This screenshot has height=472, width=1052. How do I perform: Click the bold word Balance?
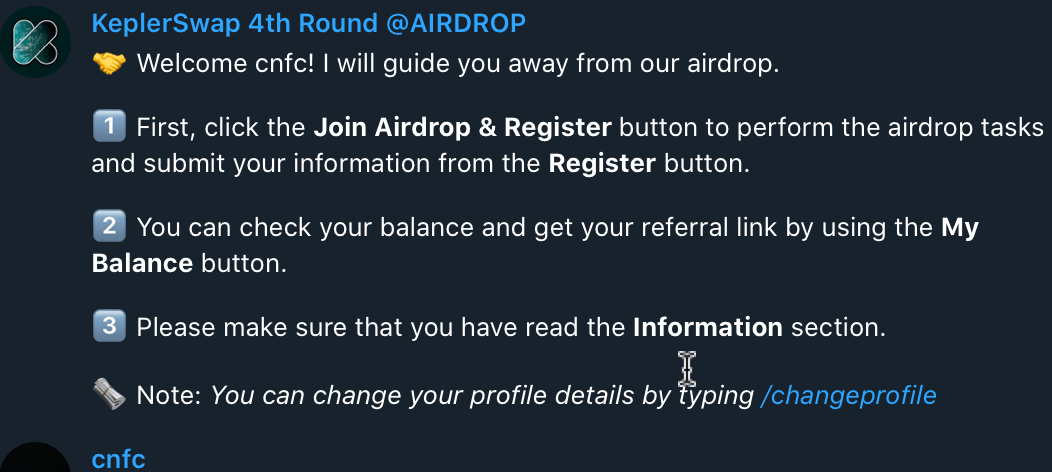pyautogui.click(x=142, y=264)
